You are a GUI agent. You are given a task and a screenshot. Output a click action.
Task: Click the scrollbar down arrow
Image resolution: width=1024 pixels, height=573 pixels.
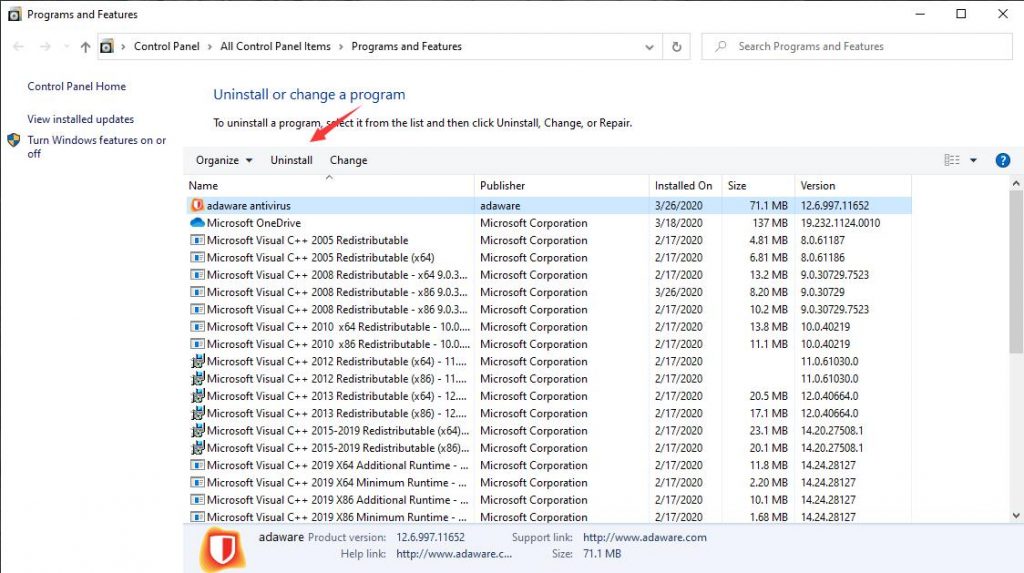(x=1016, y=516)
